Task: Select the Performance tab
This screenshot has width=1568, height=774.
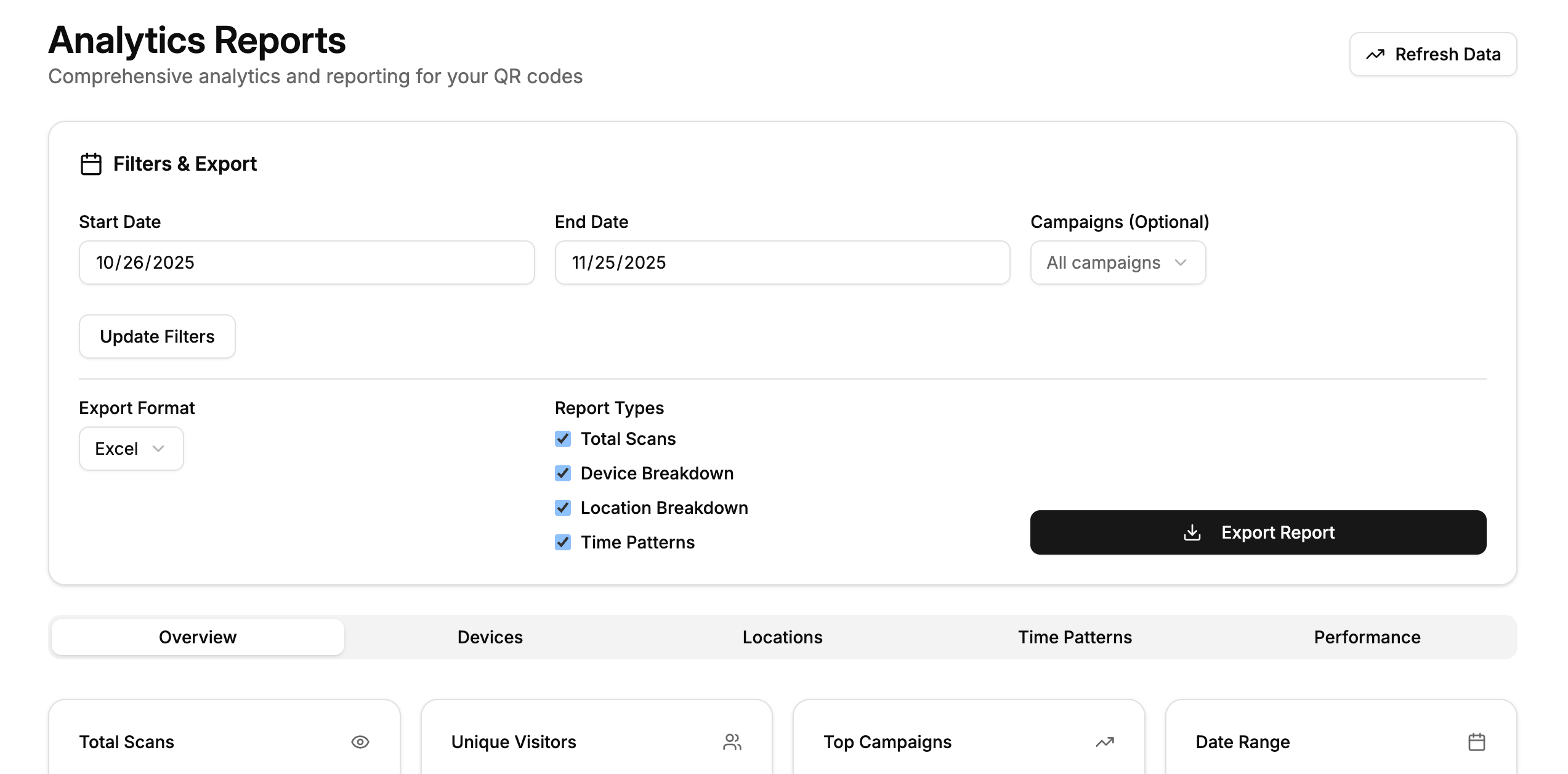Action: point(1367,637)
